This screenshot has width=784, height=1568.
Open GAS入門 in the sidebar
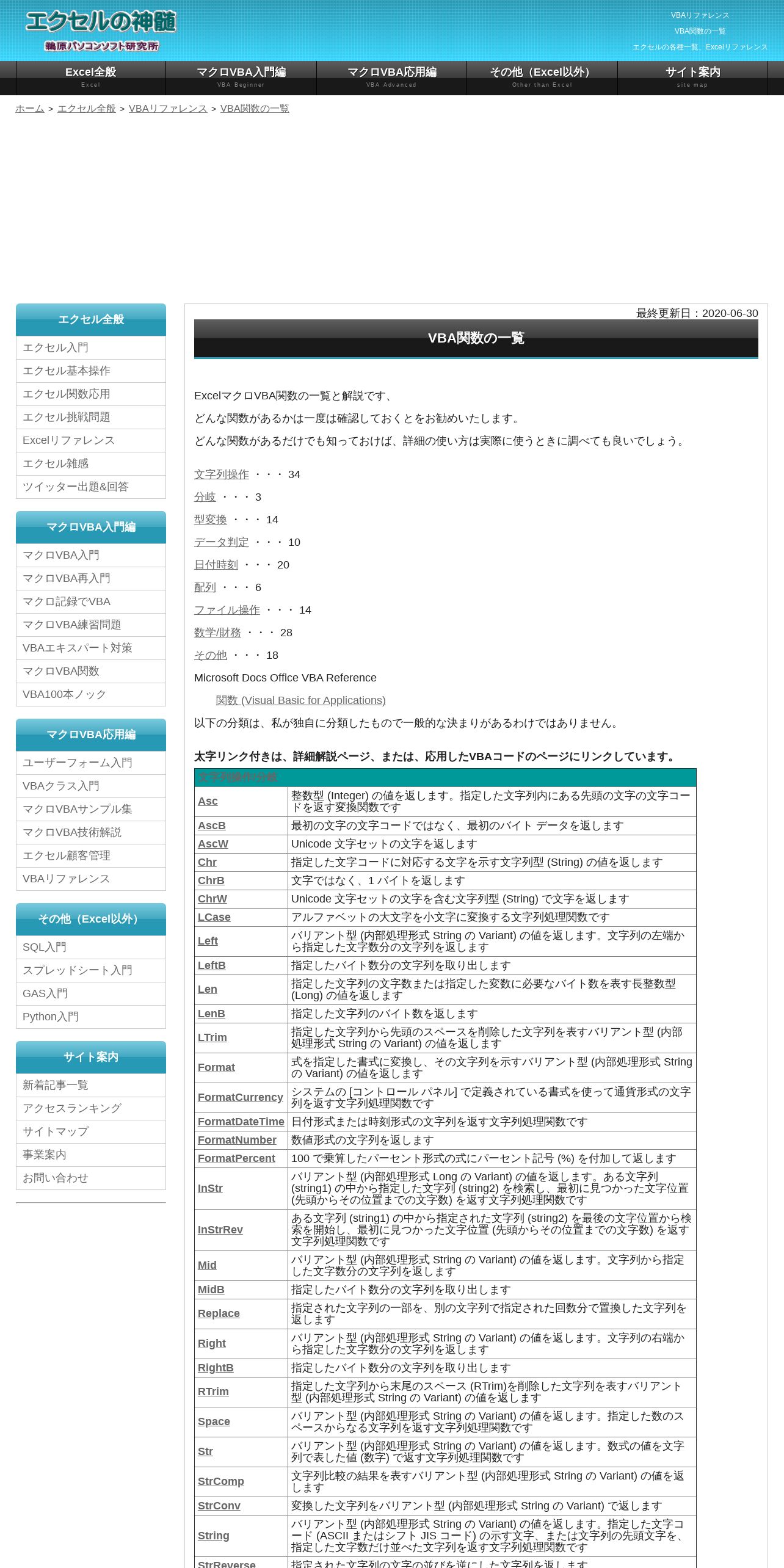click(x=91, y=993)
